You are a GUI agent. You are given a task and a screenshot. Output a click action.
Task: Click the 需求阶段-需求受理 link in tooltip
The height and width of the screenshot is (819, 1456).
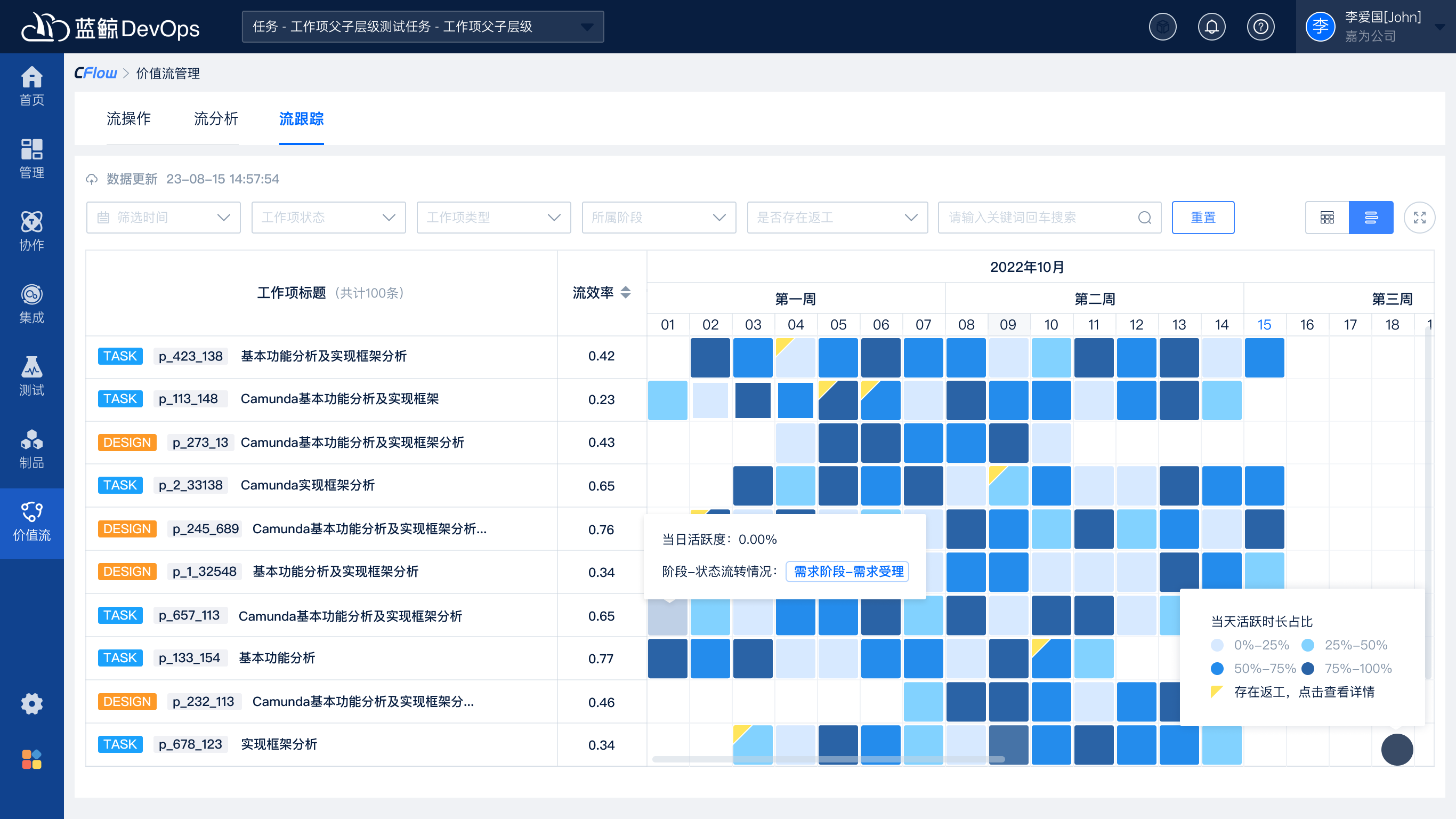(848, 571)
